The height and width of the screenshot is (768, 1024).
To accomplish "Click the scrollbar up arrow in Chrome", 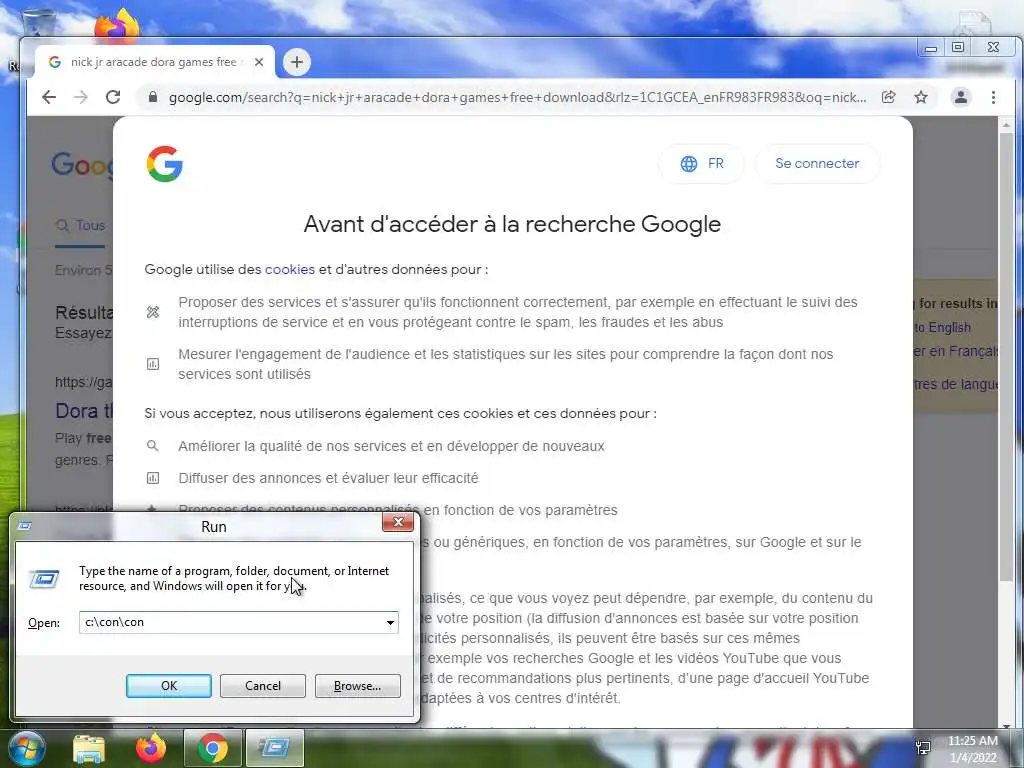I will point(1006,125).
